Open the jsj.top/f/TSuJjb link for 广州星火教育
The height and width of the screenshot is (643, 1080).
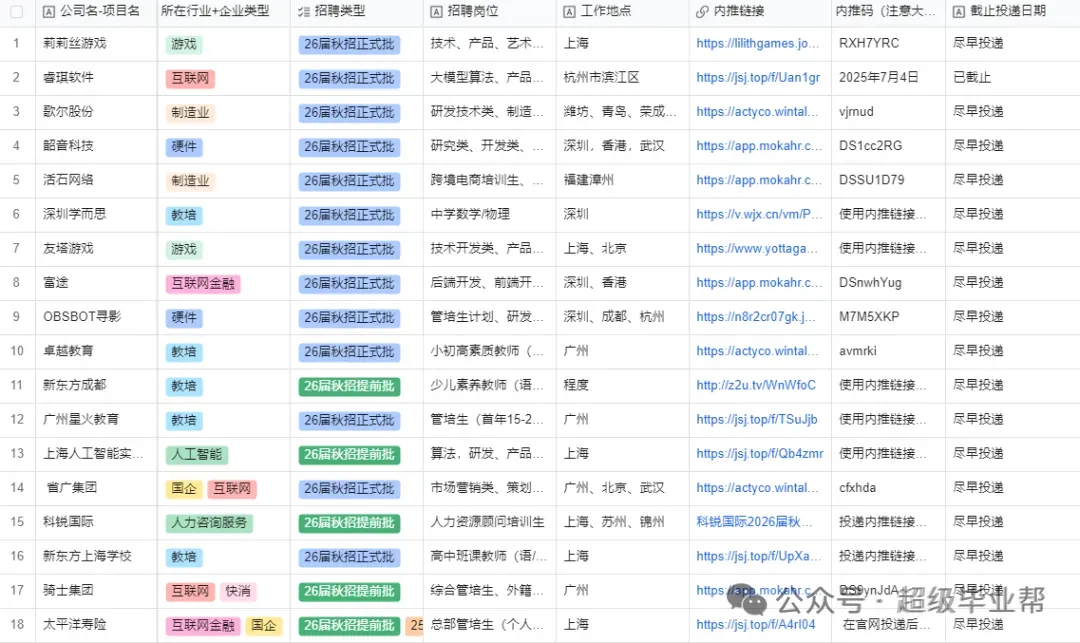757,419
